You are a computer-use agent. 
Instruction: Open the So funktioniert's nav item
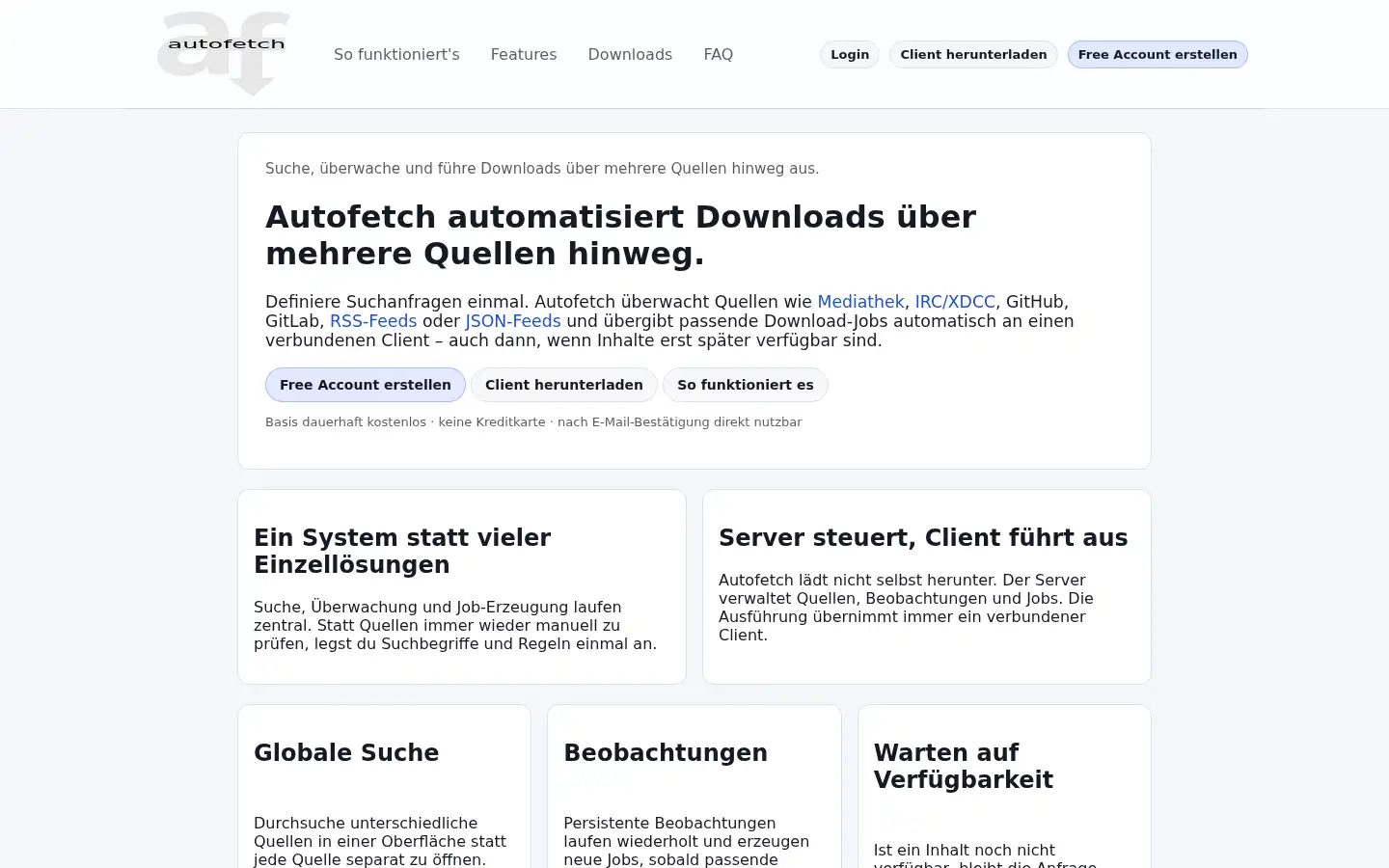pyautogui.click(x=396, y=55)
